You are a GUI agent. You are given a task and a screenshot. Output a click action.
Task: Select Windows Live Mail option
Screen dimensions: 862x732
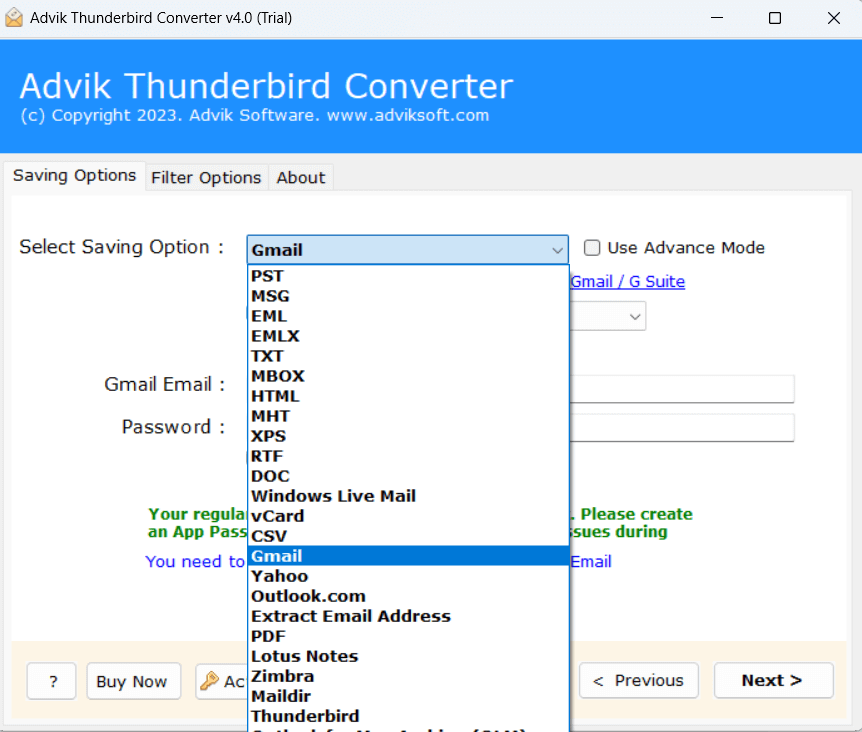408,496
